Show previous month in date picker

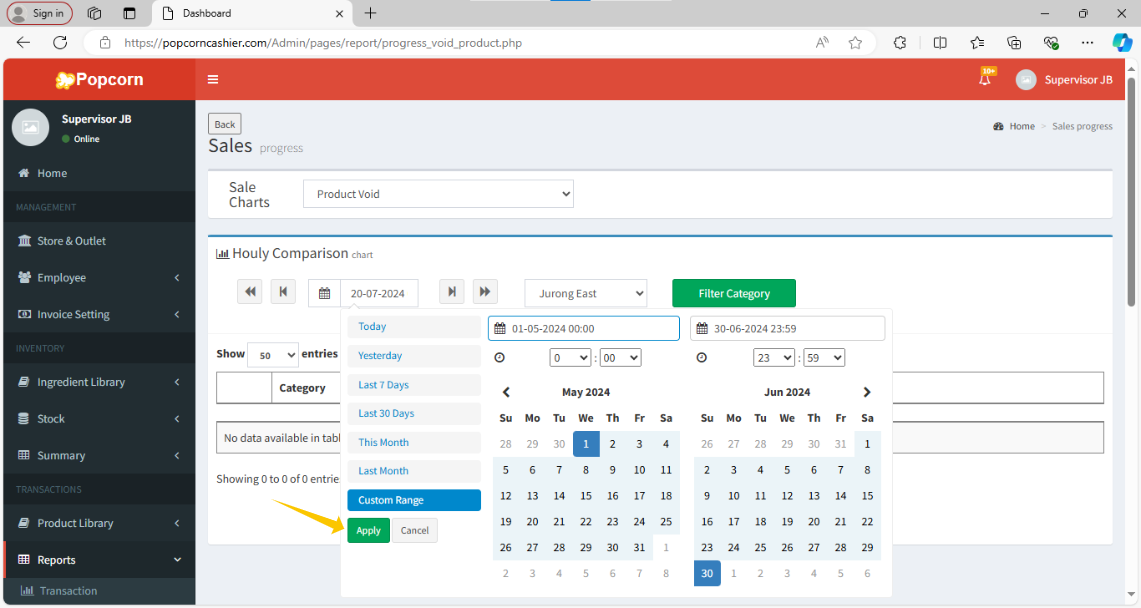506,392
